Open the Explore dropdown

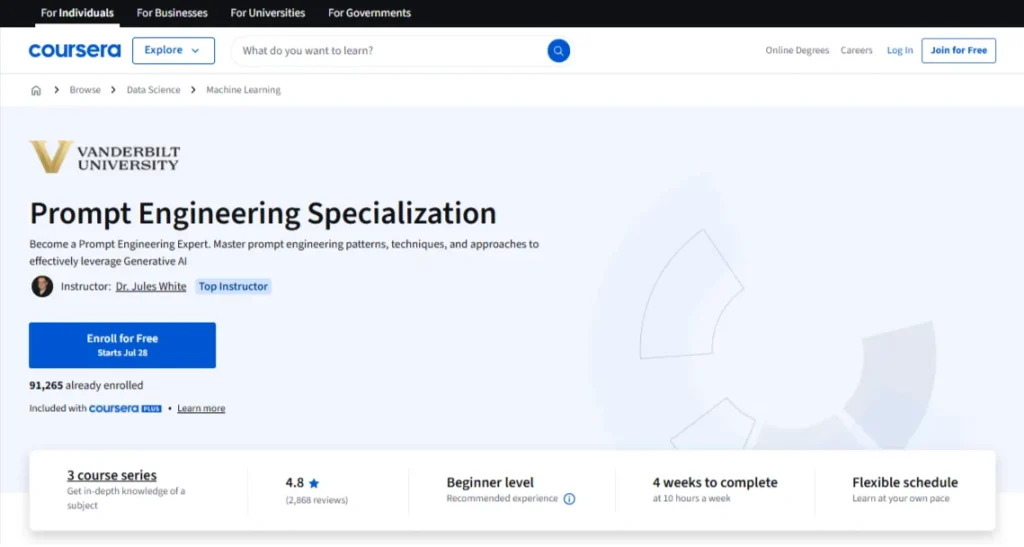[x=173, y=50]
